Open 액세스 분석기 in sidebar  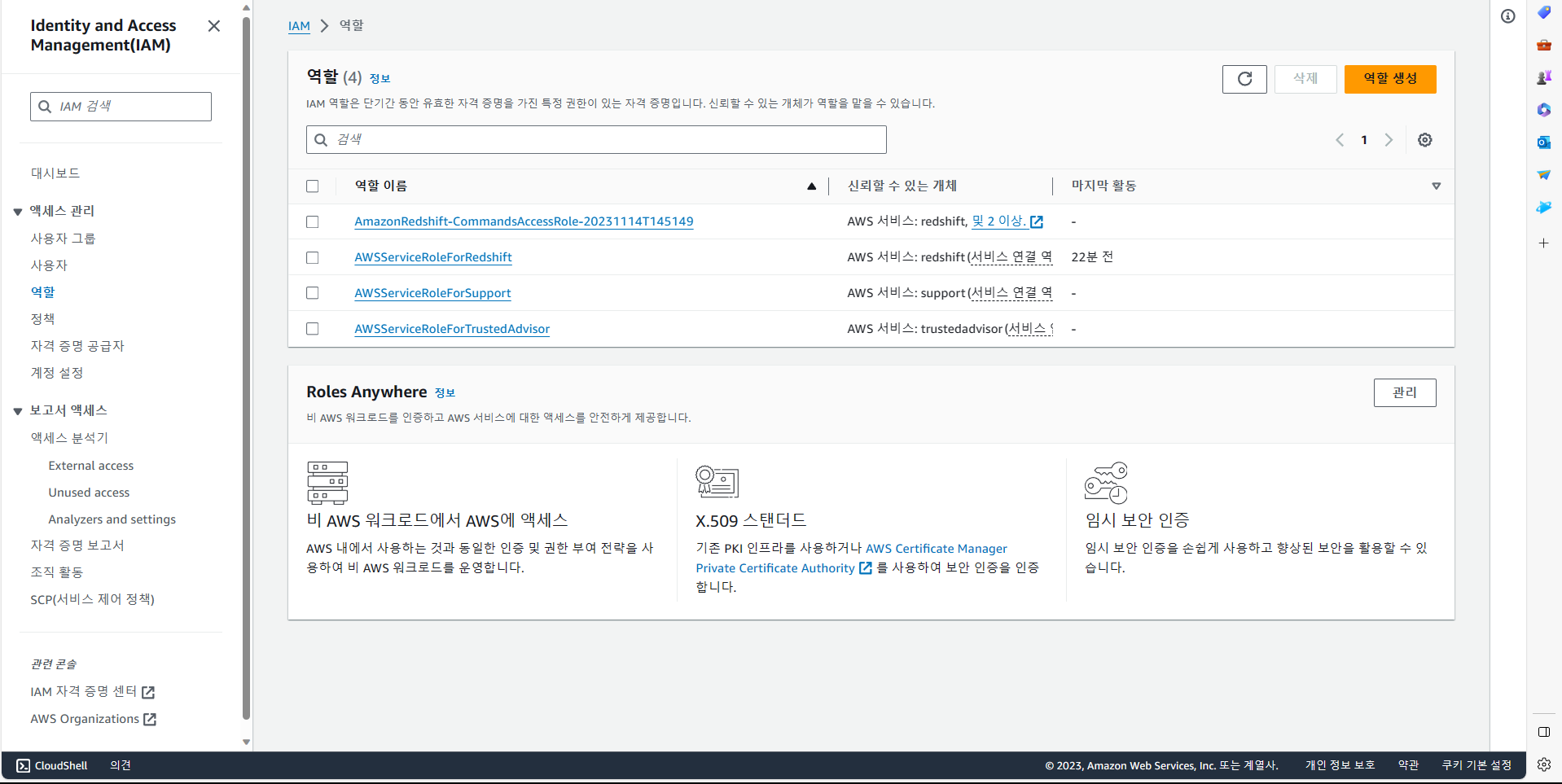tap(69, 438)
